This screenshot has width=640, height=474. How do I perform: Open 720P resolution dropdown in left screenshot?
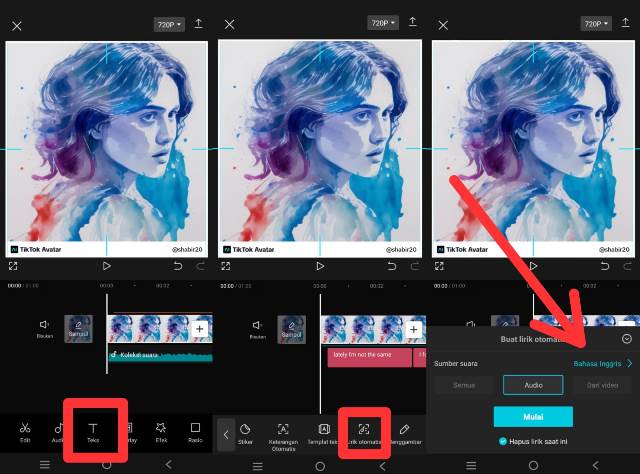[169, 24]
